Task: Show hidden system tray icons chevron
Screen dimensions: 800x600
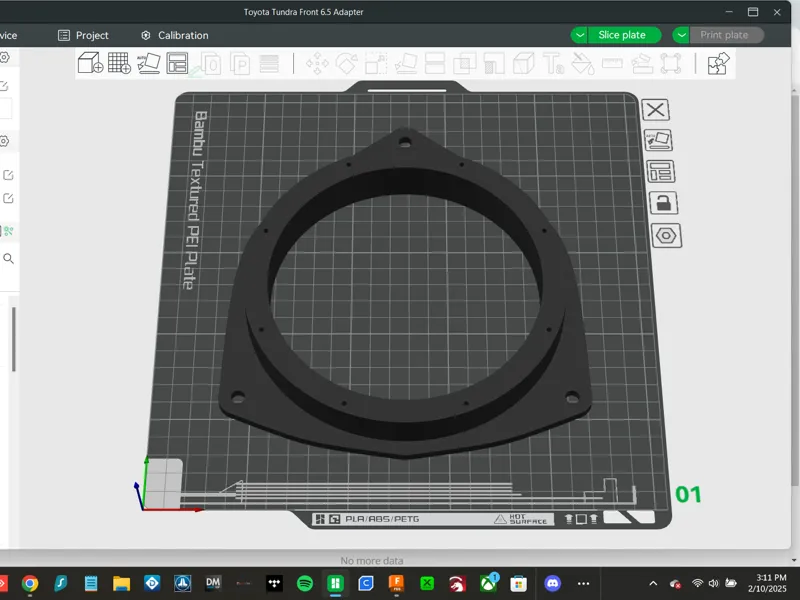Action: (x=653, y=583)
